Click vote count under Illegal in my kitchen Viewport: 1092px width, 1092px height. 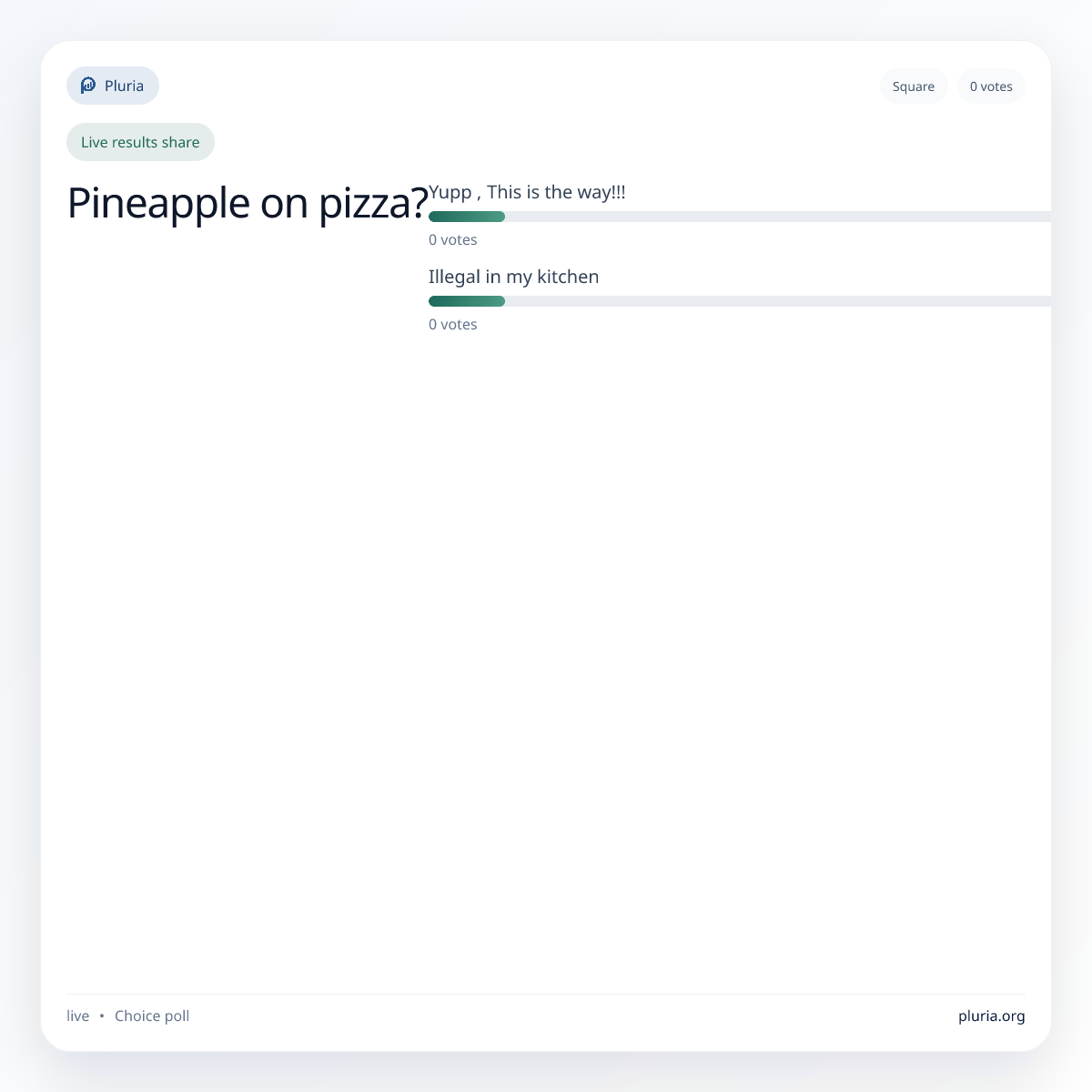click(453, 325)
